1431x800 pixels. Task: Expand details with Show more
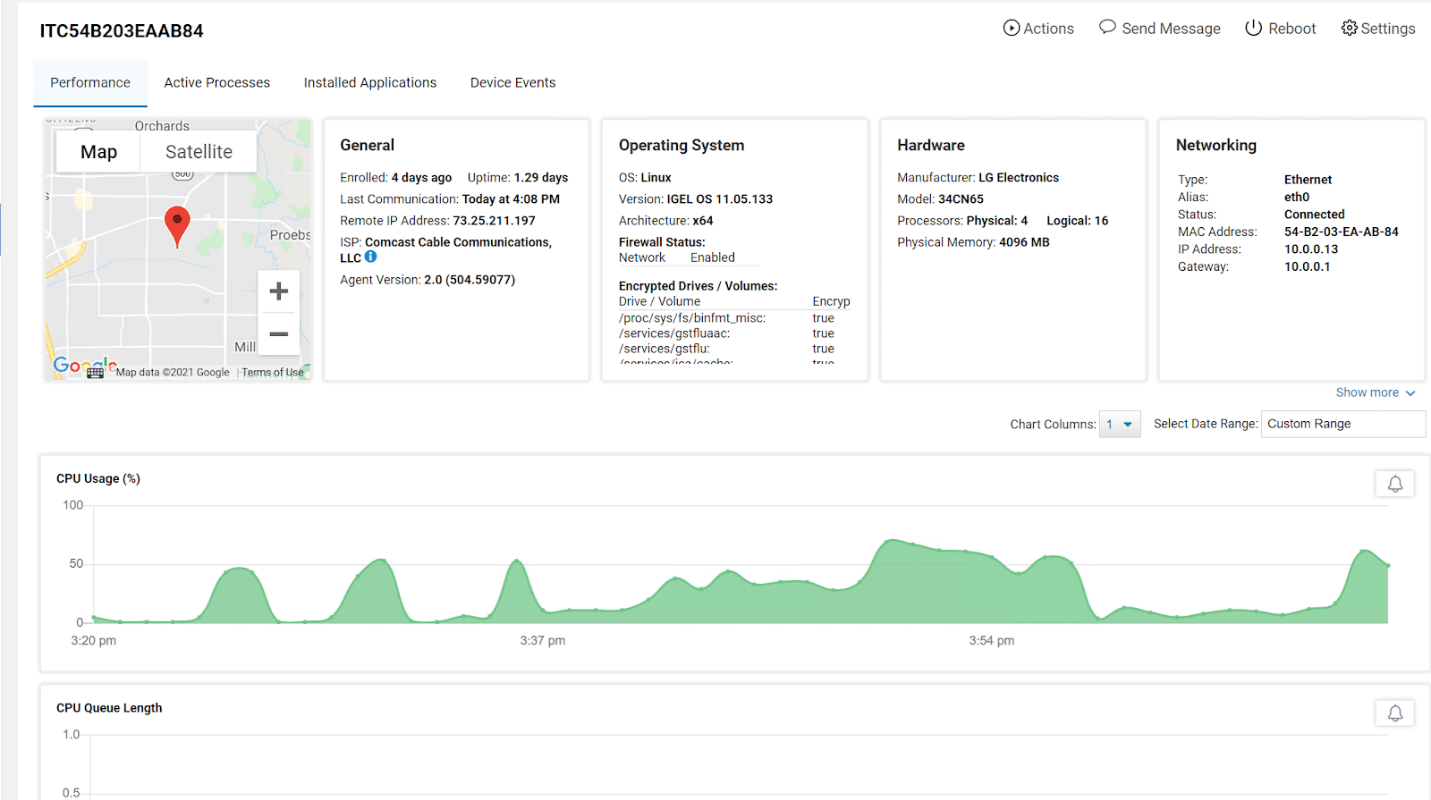(x=1375, y=393)
